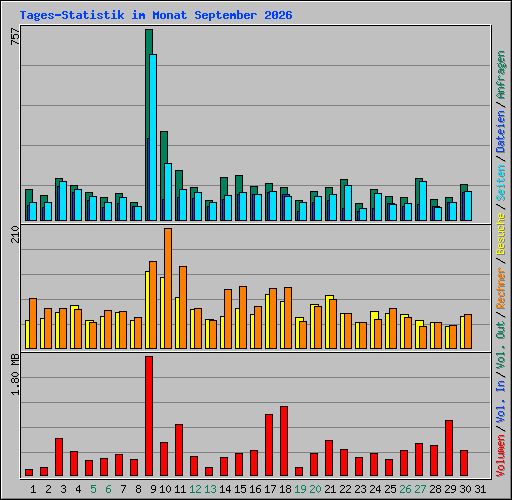Click the yellow 'Besuche' legend label
Screen dimensions: 512x500
[x=501, y=234]
